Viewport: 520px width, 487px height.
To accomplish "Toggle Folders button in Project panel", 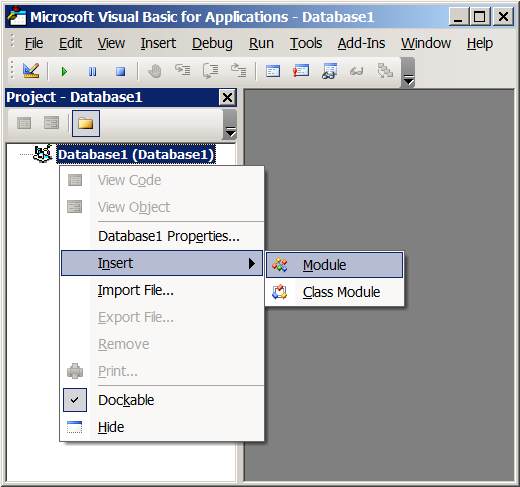I will [86, 123].
